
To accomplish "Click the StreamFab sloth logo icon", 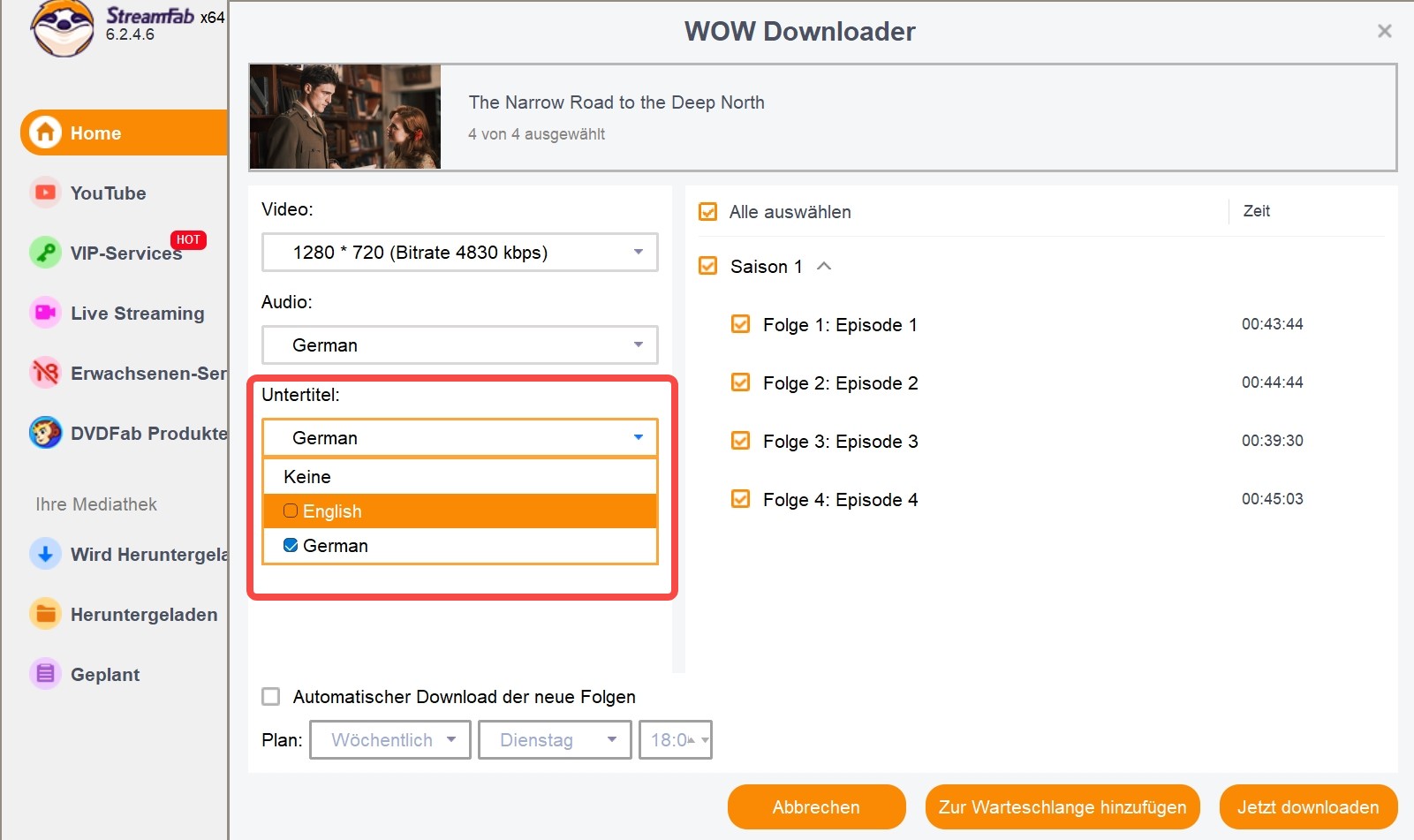I will coord(62,28).
